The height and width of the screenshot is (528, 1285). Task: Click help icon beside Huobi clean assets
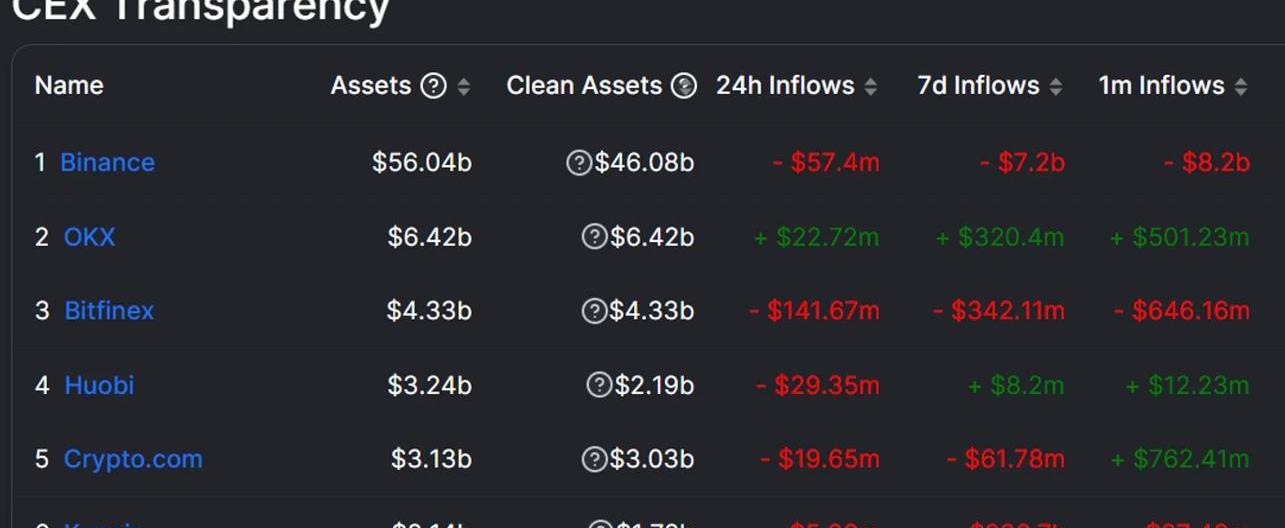coord(599,385)
